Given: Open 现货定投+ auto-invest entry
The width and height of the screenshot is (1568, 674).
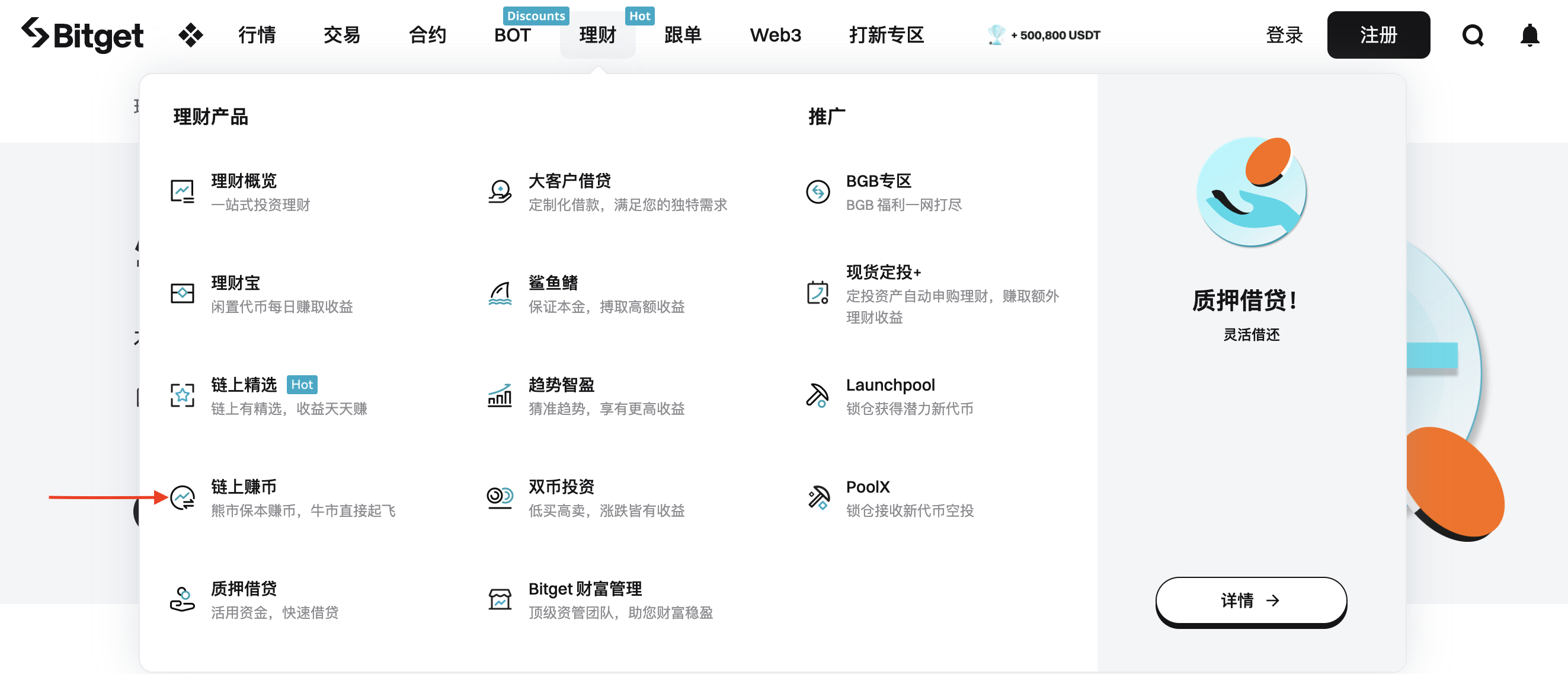Looking at the screenshot, I should tap(933, 293).
